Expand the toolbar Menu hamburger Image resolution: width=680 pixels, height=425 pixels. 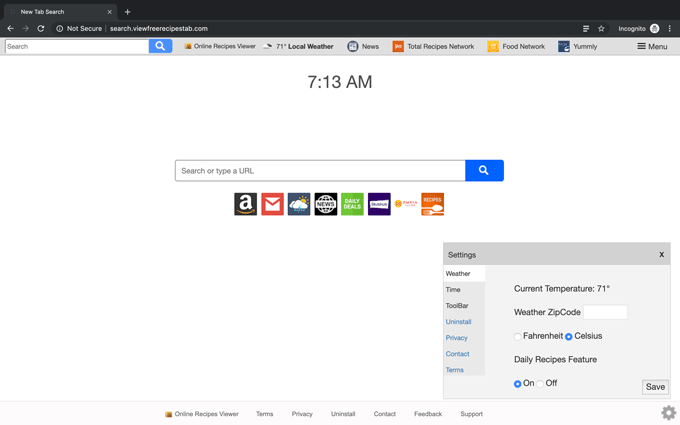(x=652, y=46)
